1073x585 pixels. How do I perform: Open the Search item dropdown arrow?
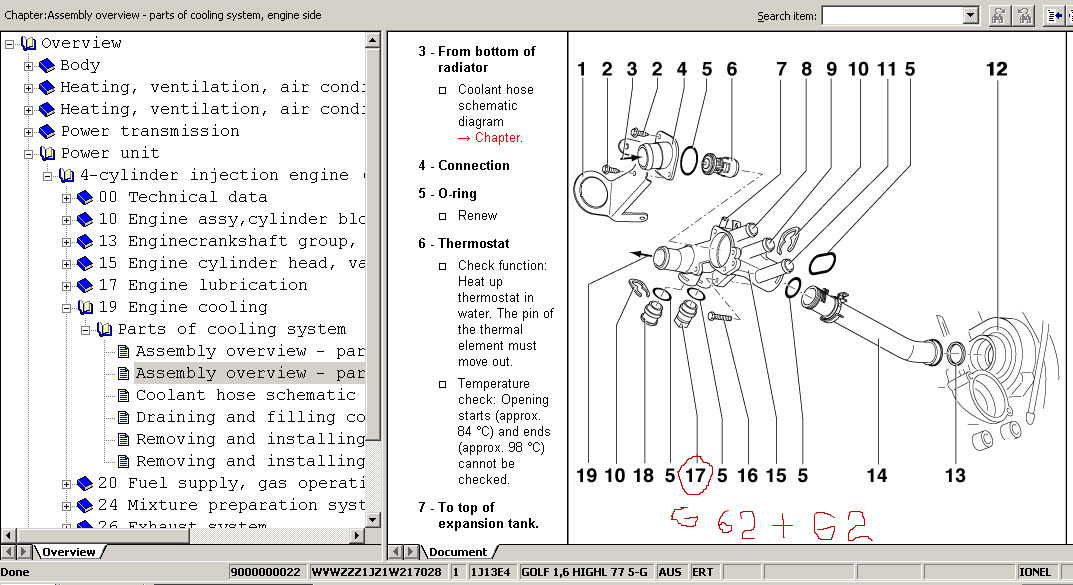click(970, 15)
